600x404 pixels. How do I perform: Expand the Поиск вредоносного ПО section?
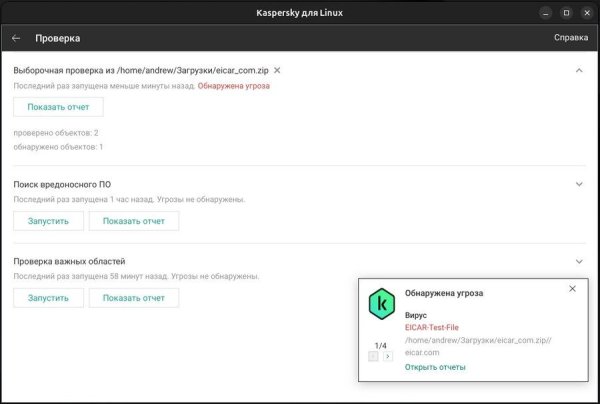(579, 184)
